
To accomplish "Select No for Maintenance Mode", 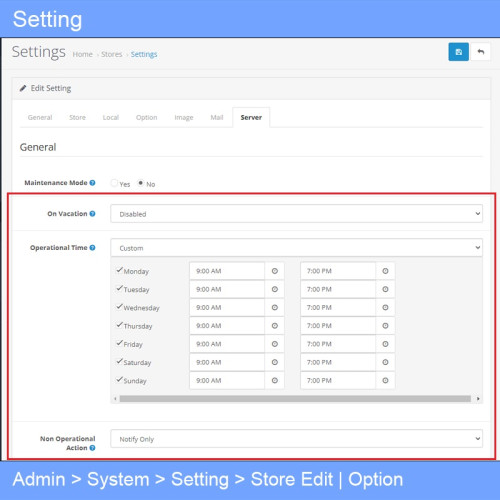I will click(141, 183).
